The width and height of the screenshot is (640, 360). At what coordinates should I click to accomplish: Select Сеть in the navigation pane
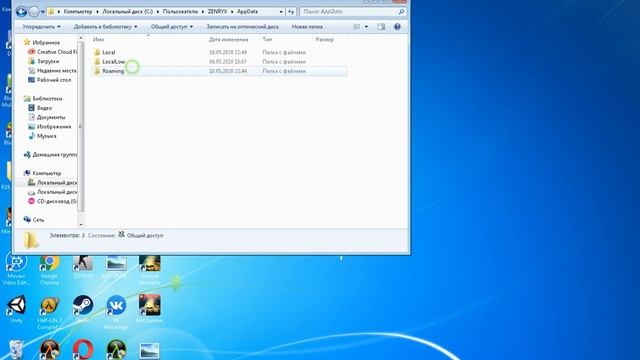pyautogui.click(x=38, y=220)
